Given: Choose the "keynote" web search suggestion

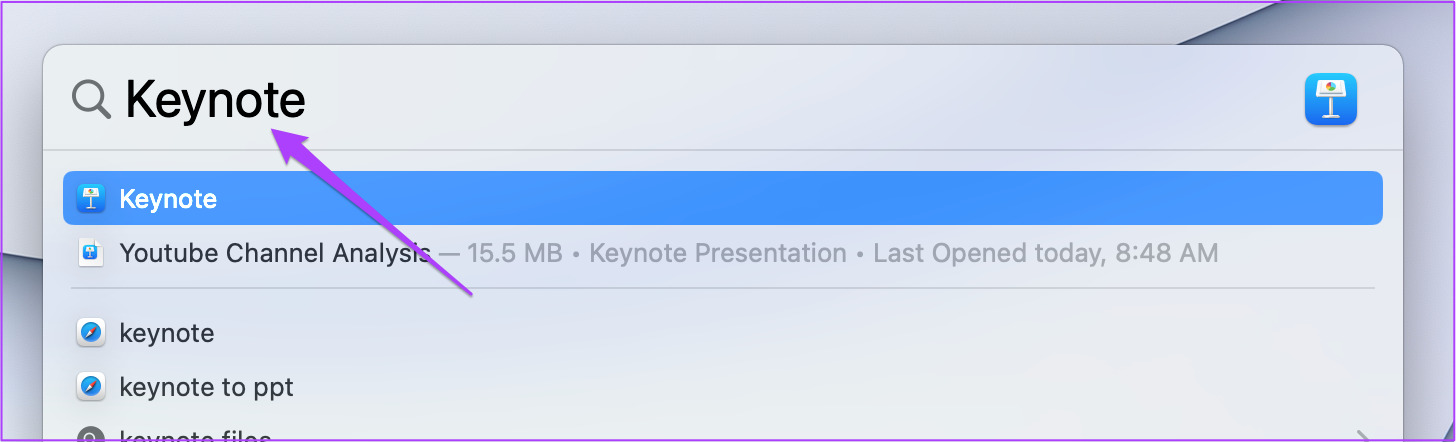Looking at the screenshot, I should point(723,333).
